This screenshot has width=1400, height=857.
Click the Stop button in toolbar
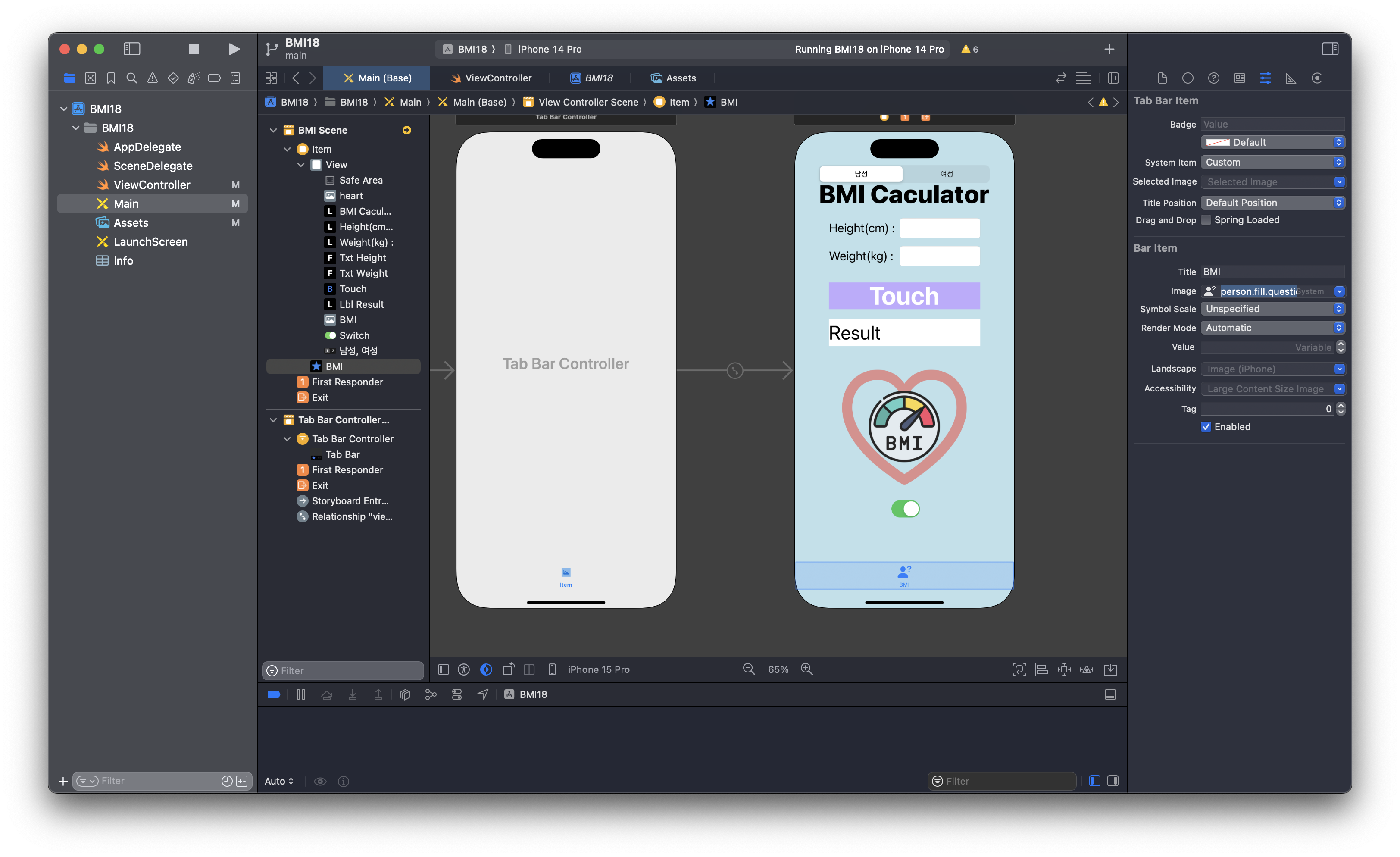coord(194,49)
